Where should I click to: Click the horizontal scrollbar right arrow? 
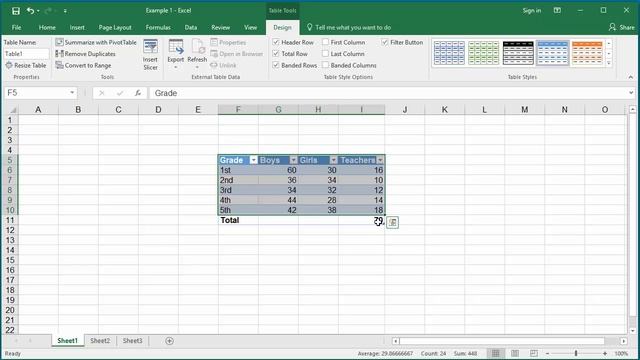624,341
